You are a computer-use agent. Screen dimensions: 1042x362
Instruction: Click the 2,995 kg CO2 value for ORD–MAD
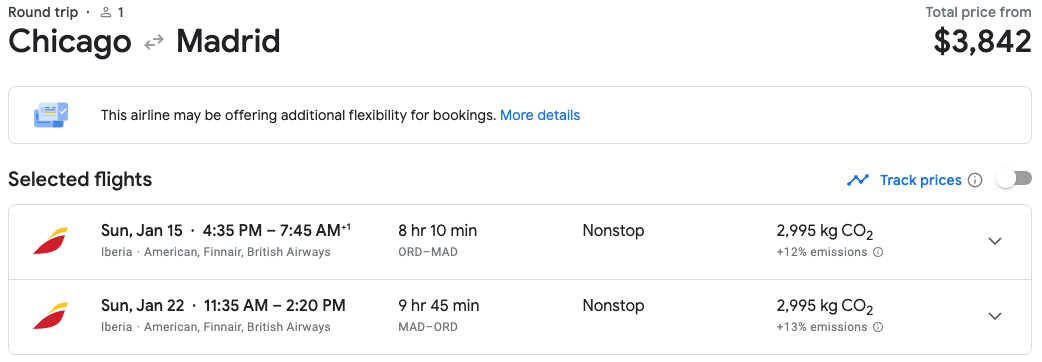click(825, 232)
